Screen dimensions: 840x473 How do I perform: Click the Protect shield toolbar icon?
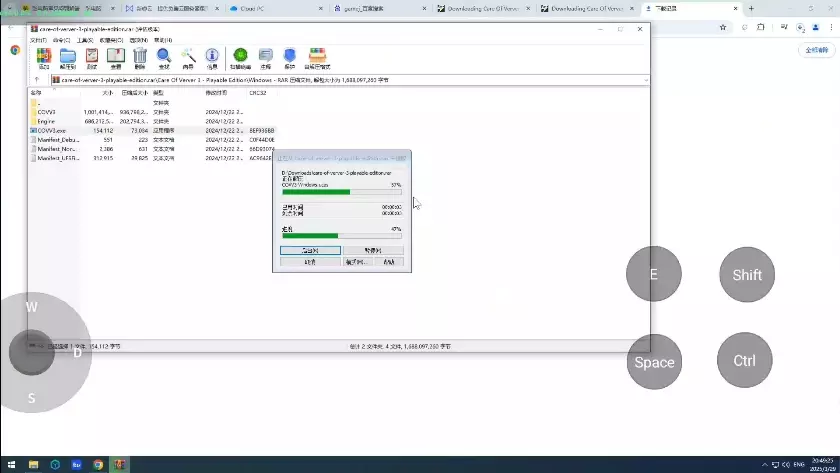pyautogui.click(x=290, y=58)
